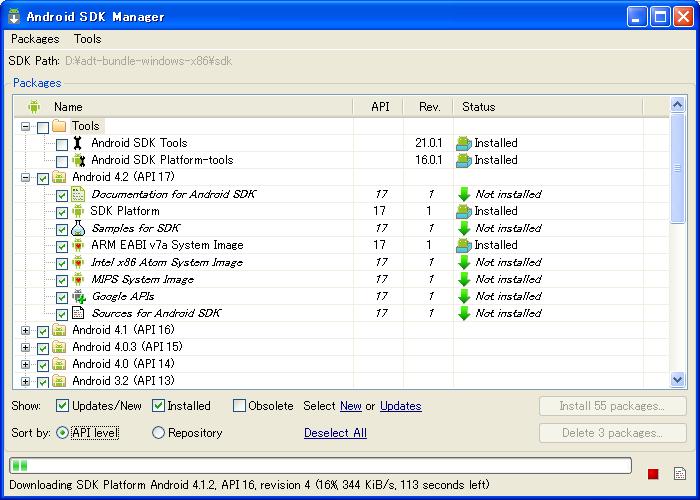Click the download progress bar
Image resolution: width=700 pixels, height=500 pixels.
[x=321, y=466]
